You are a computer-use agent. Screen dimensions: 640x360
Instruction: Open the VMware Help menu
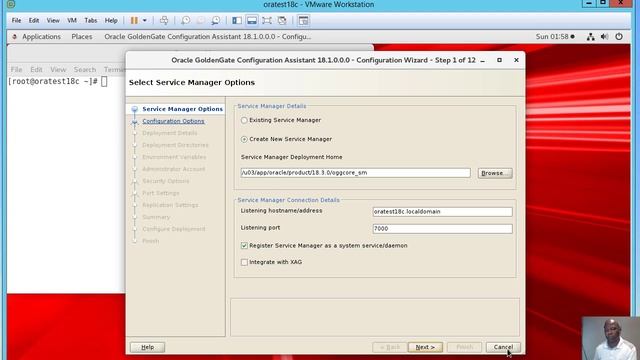pyautogui.click(x=111, y=20)
